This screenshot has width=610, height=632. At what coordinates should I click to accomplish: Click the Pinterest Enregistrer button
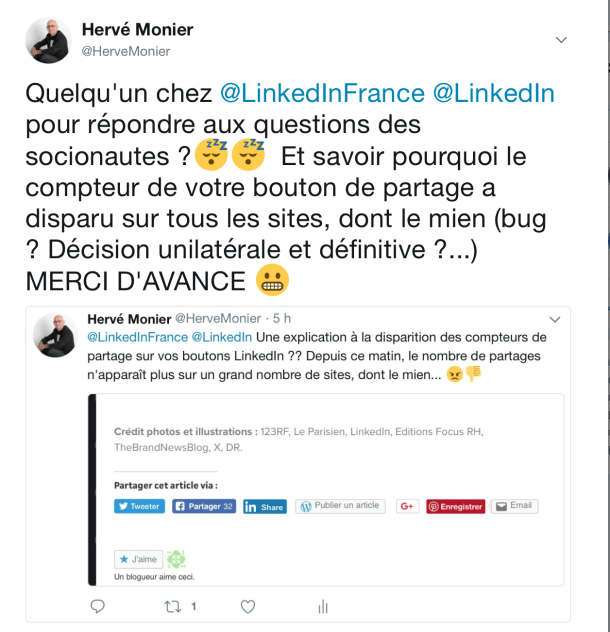pos(456,507)
